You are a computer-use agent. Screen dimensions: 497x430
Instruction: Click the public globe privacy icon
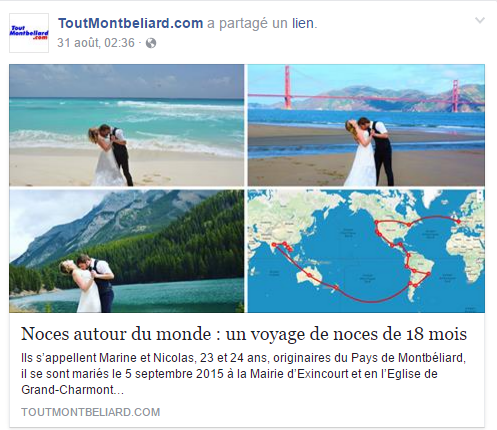point(151,43)
